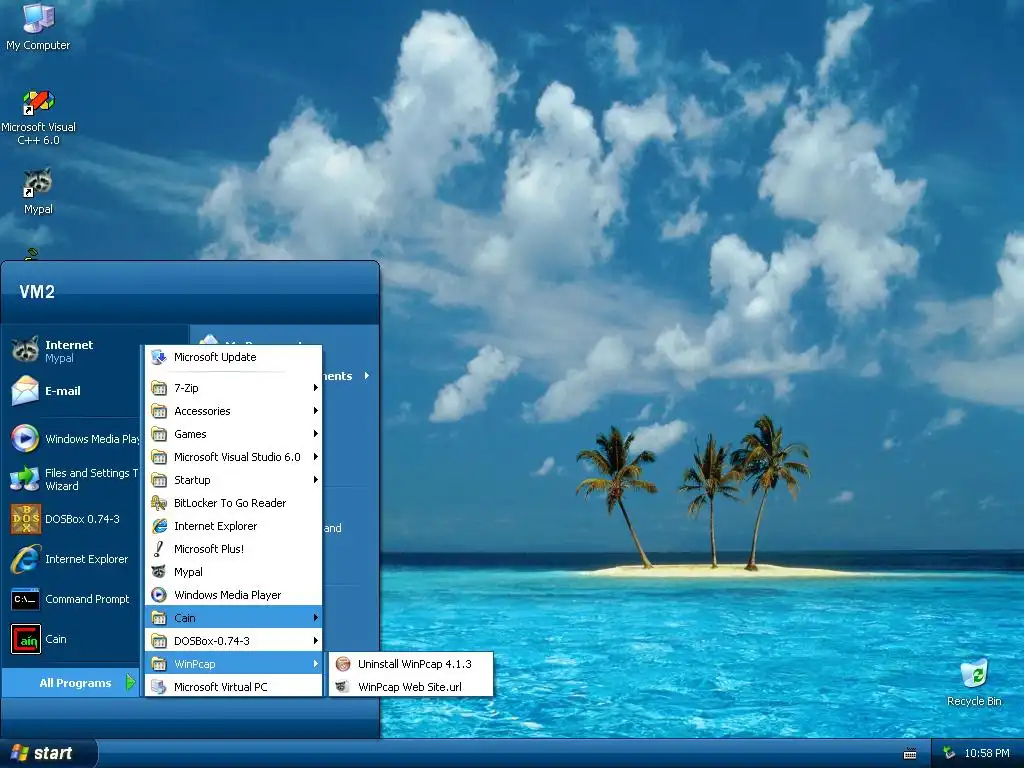The height and width of the screenshot is (768, 1024).
Task: Click WinPcap Web Site.url text
Action: 409,687
